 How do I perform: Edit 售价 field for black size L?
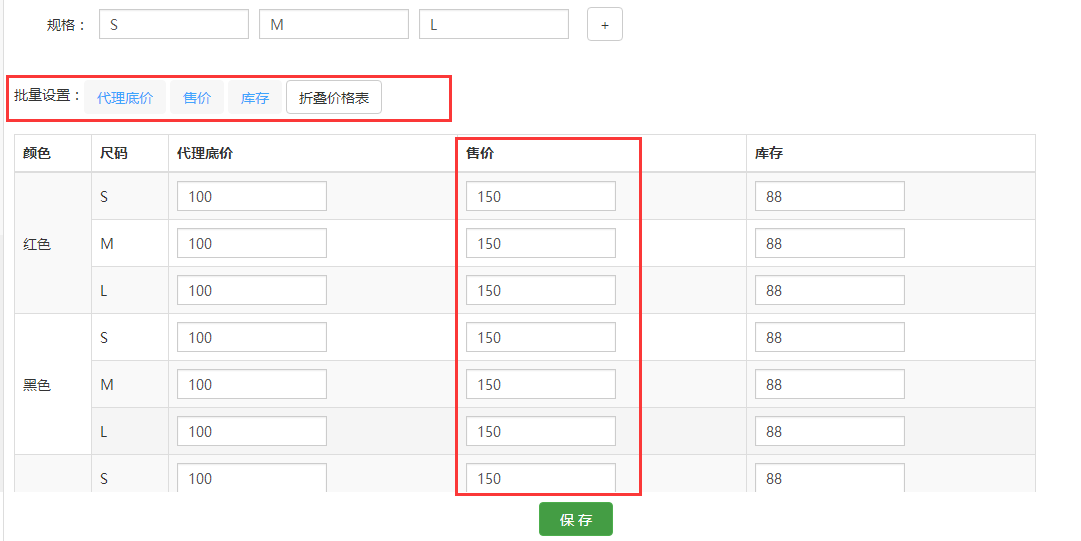click(540, 432)
